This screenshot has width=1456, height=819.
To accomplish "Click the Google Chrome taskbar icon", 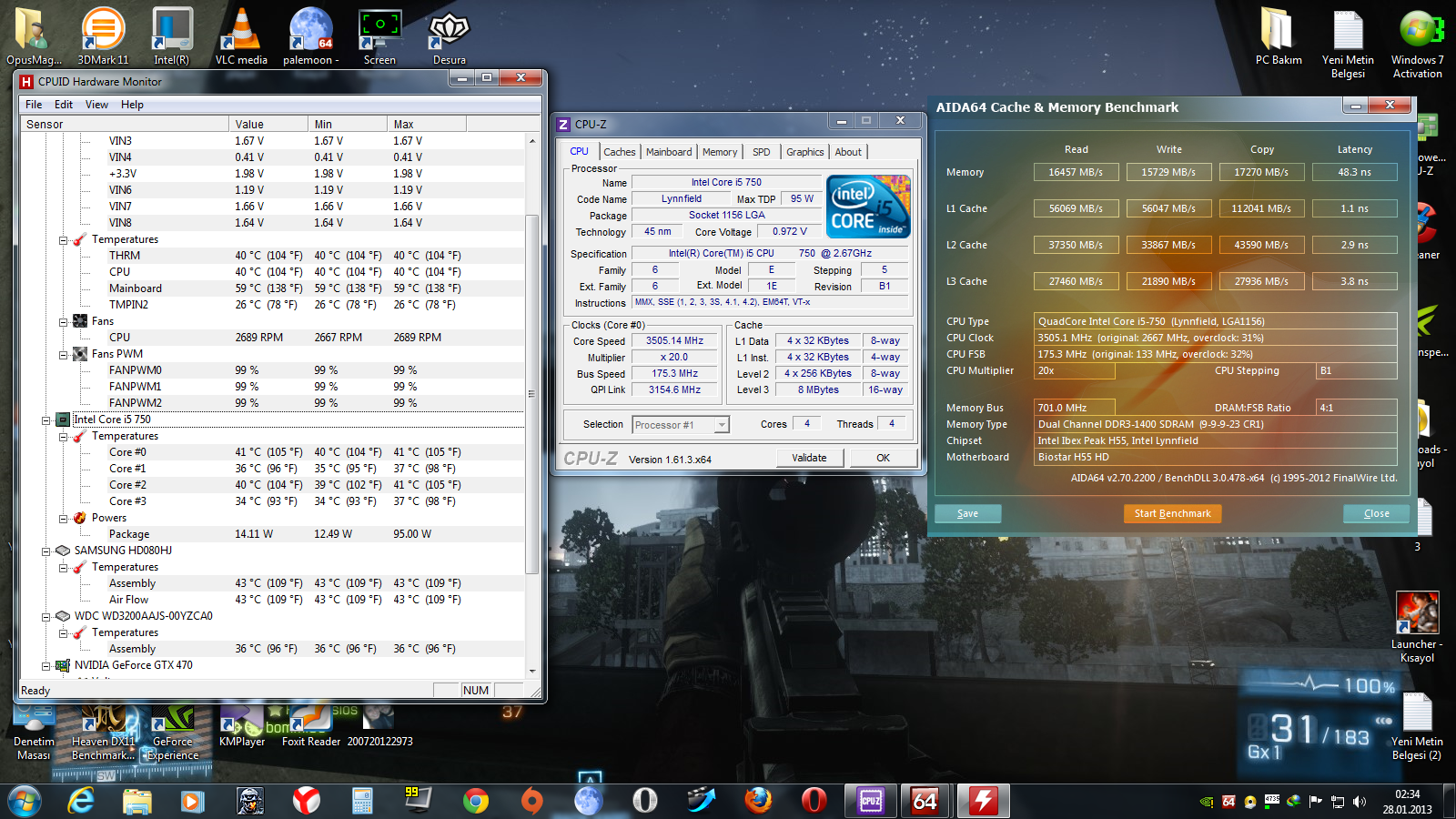I will click(475, 801).
